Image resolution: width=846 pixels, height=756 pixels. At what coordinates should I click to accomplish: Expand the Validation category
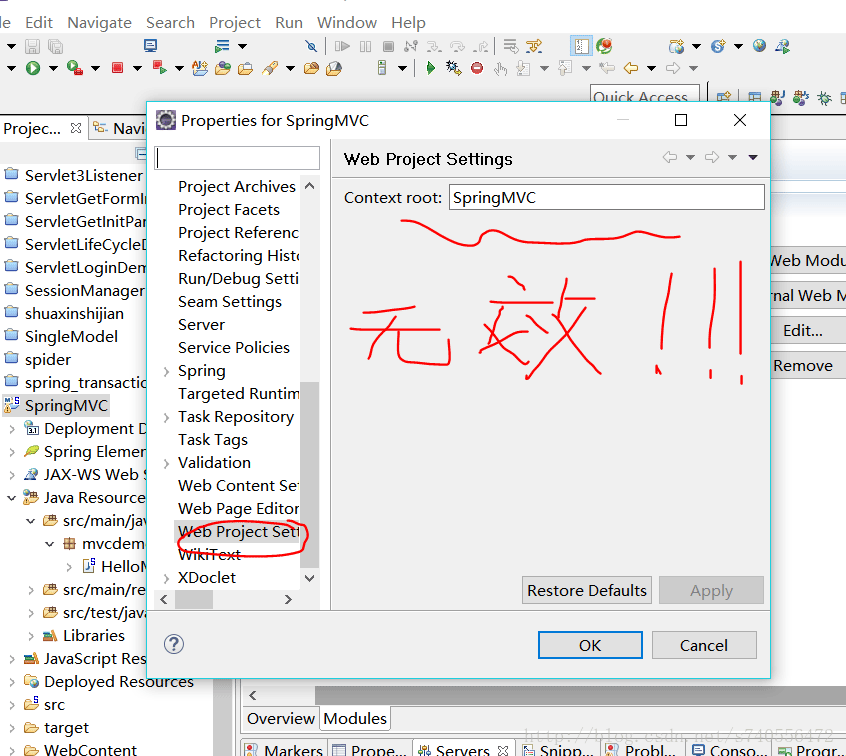166,463
